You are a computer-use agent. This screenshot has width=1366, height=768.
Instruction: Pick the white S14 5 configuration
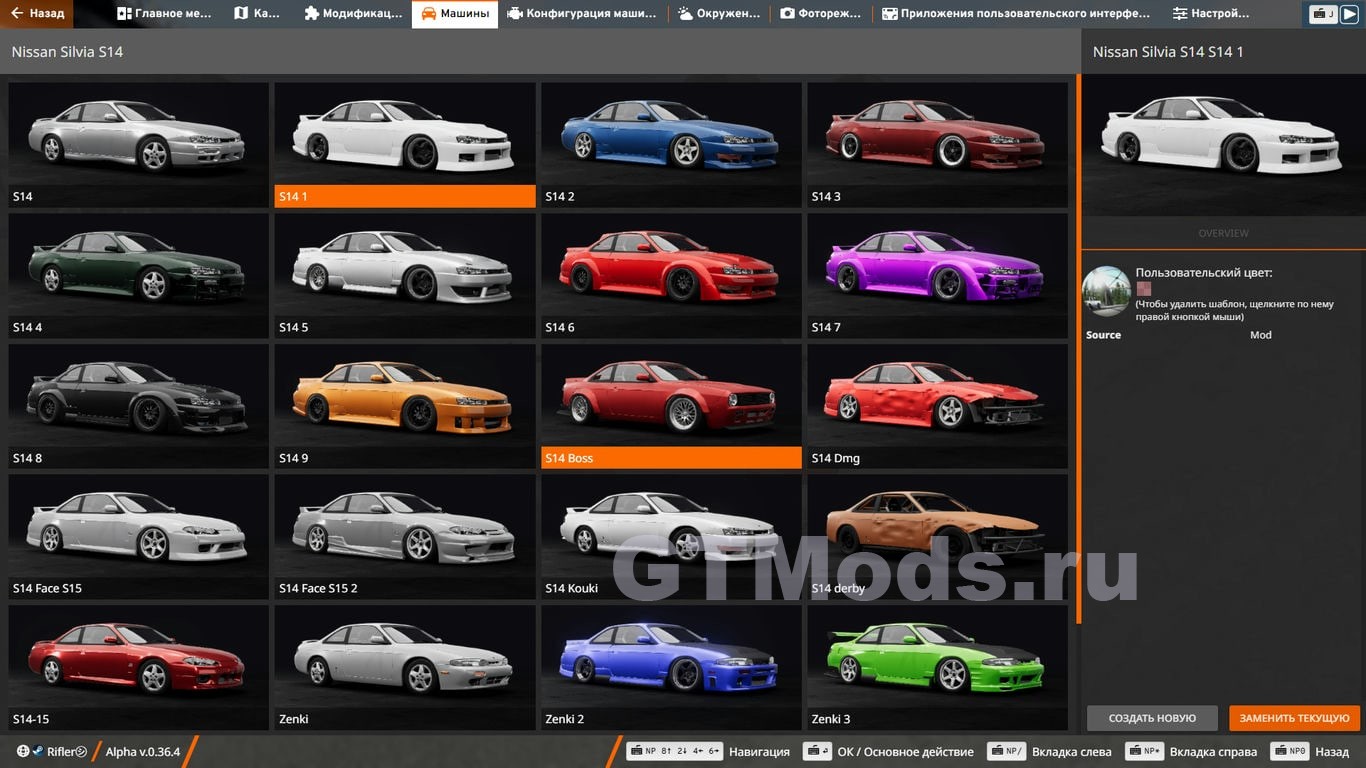point(405,275)
